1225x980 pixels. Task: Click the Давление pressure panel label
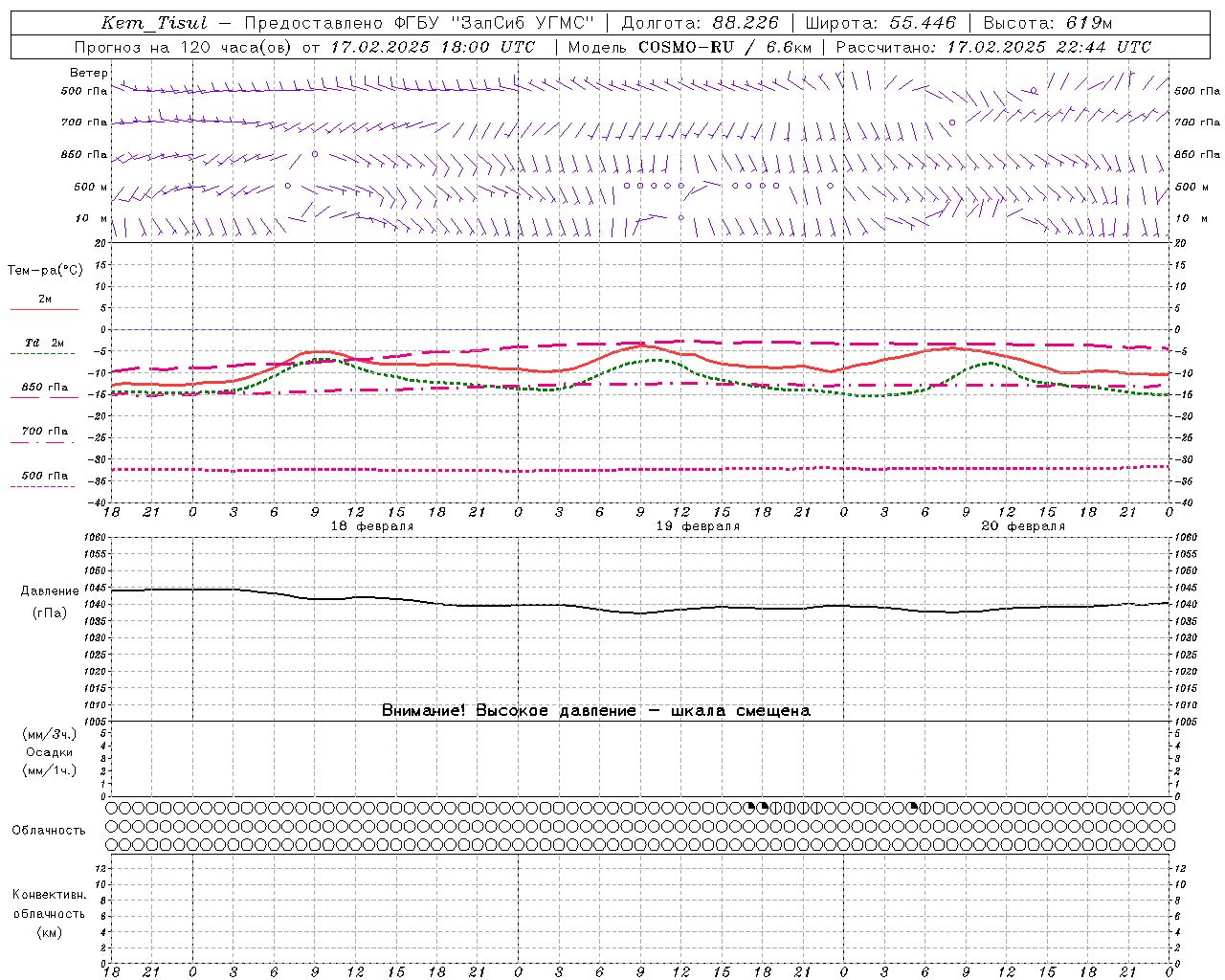click(x=50, y=591)
